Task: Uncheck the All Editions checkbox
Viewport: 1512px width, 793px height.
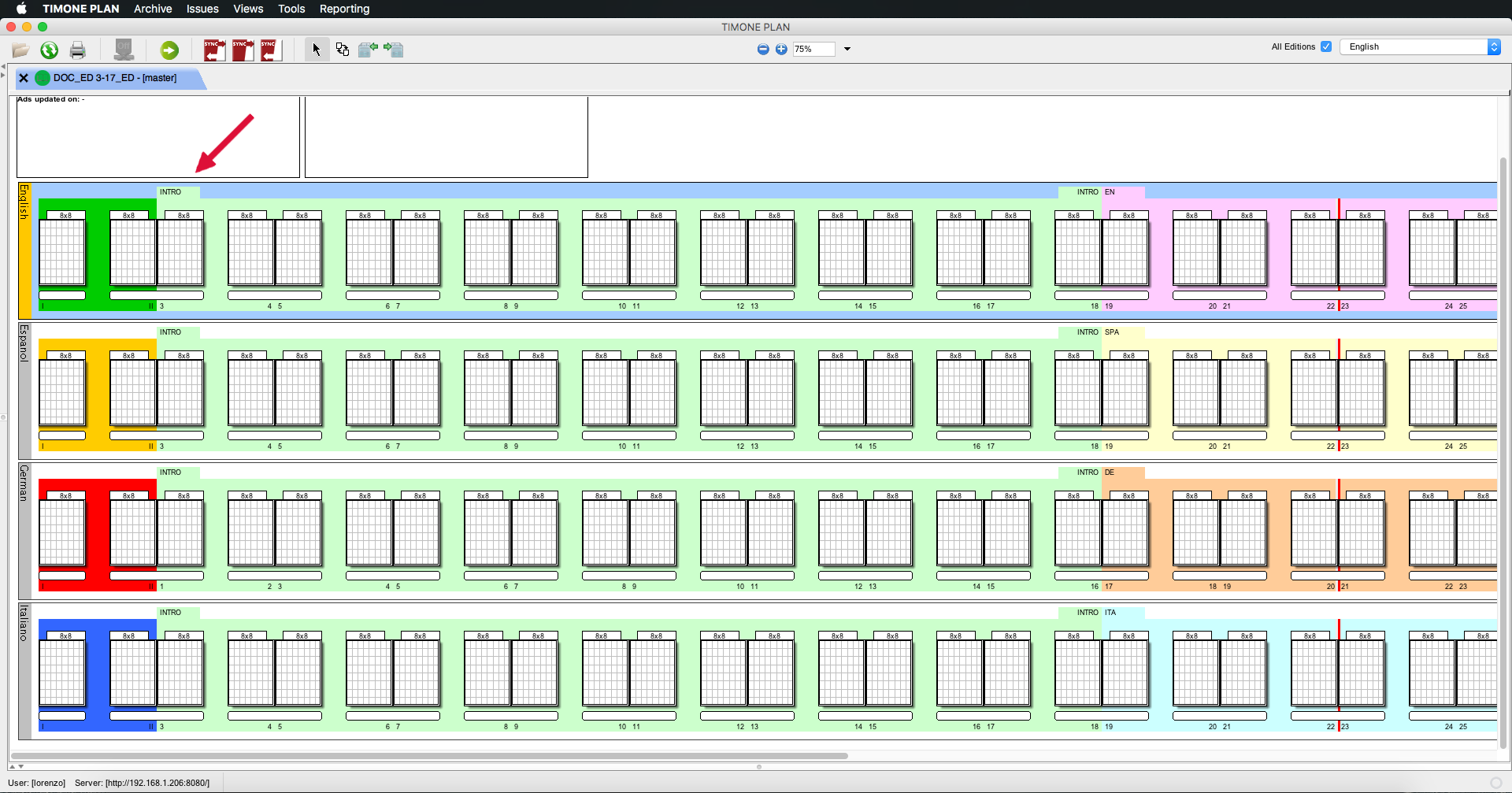Action: click(x=1326, y=46)
